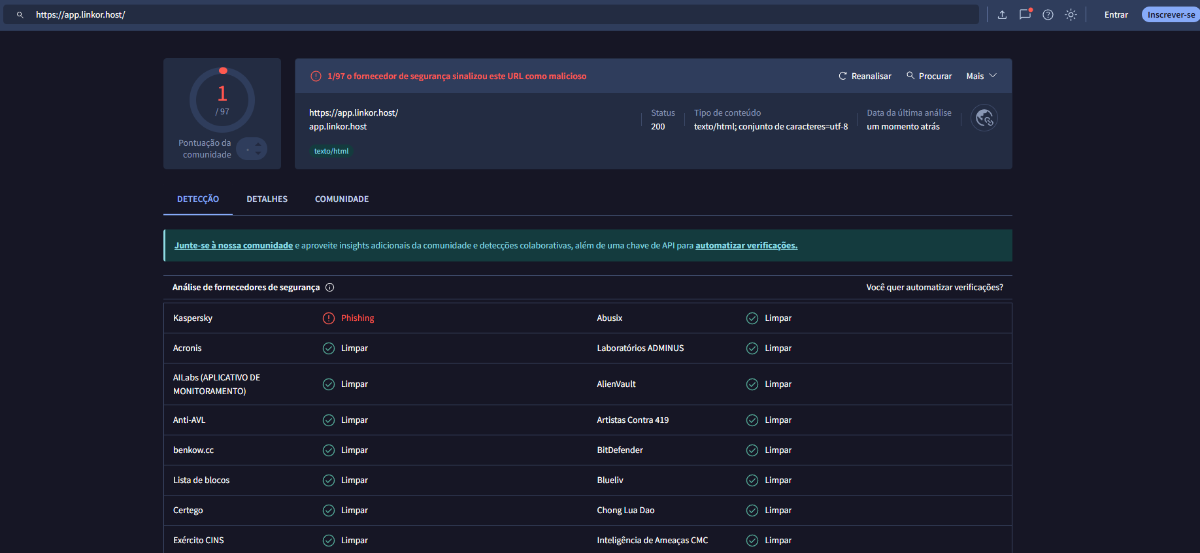Viewport: 1200px width, 553px height.
Task: Click check icon in Laboratórios ADMINUS row
Action: click(752, 348)
